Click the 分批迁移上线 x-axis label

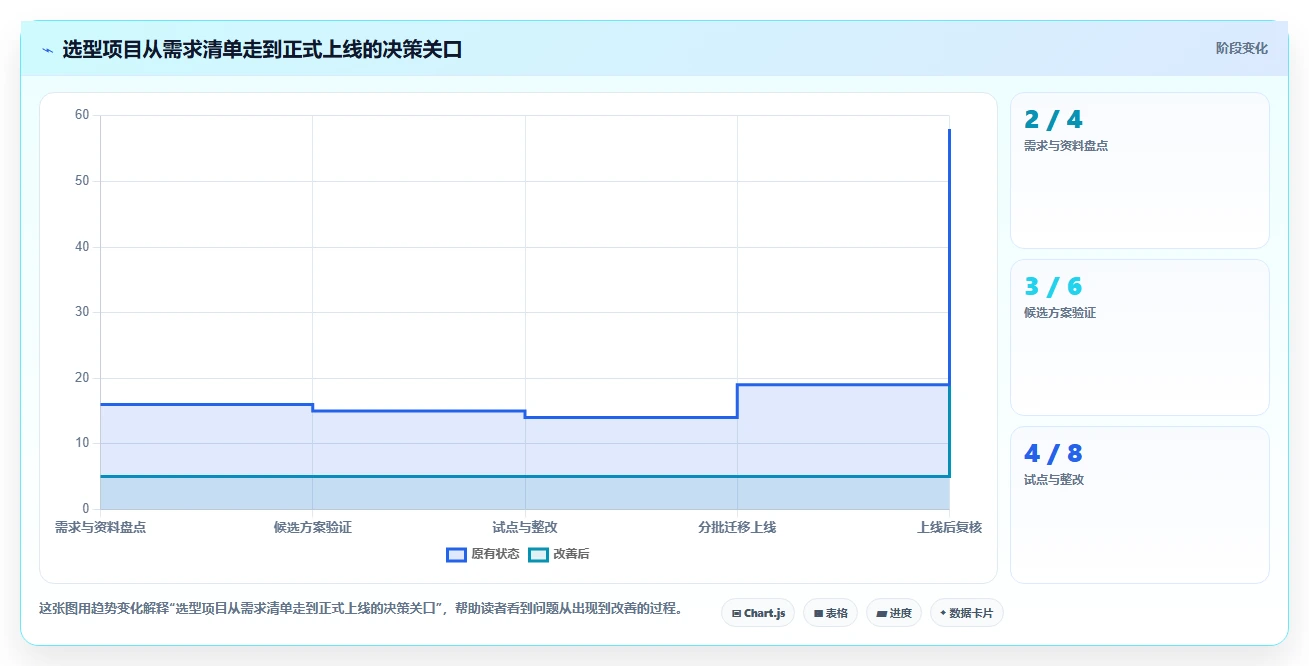tap(737, 527)
